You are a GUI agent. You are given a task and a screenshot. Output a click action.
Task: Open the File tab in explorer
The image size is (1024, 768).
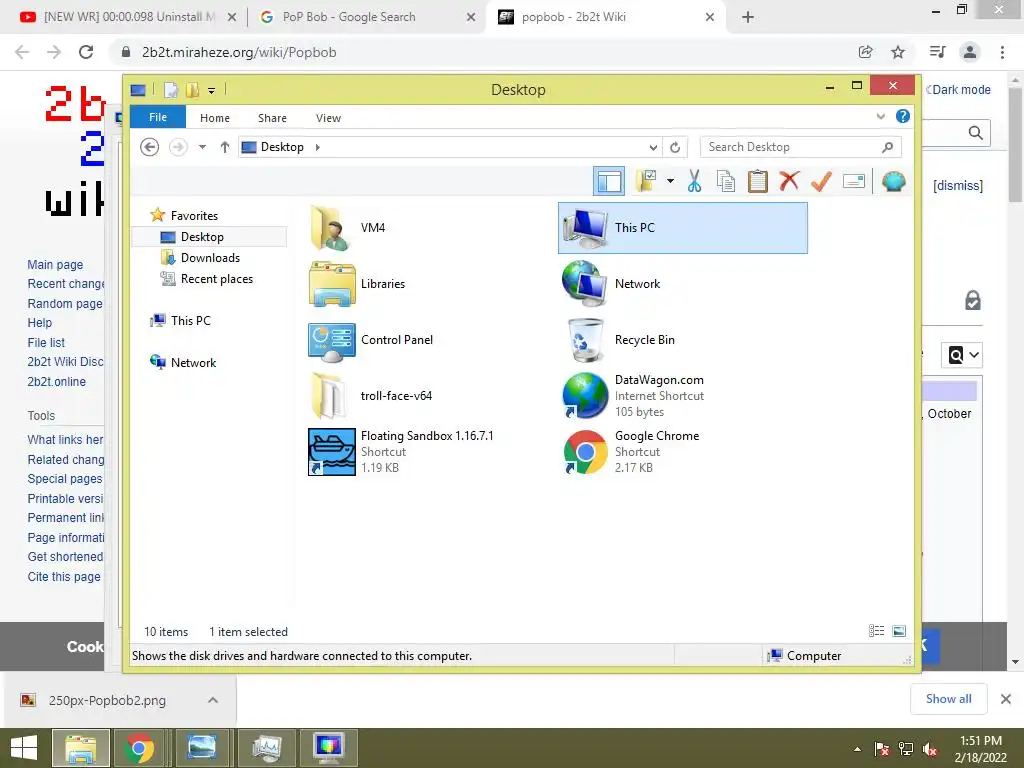coord(158,117)
